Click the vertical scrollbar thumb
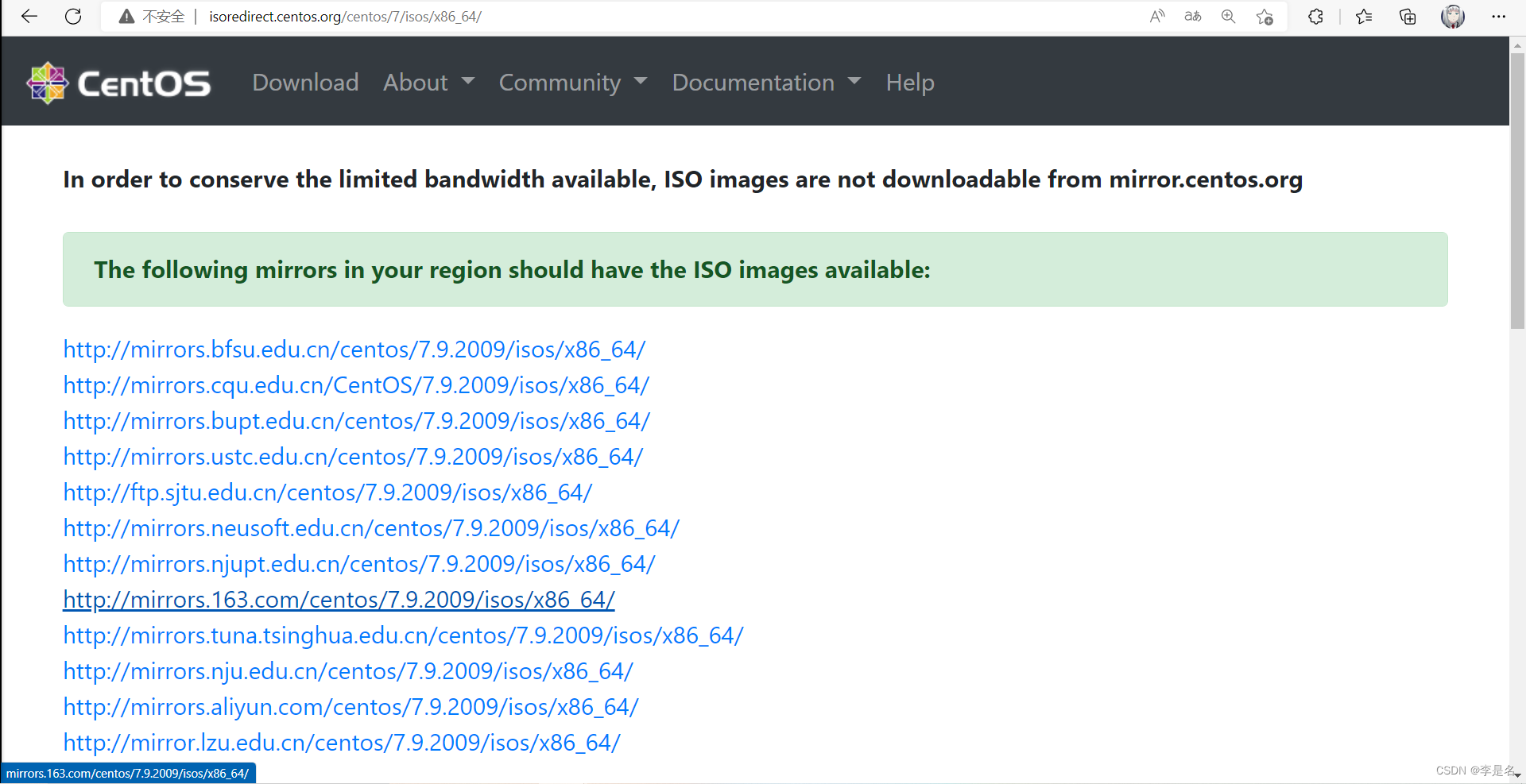 click(1517, 191)
